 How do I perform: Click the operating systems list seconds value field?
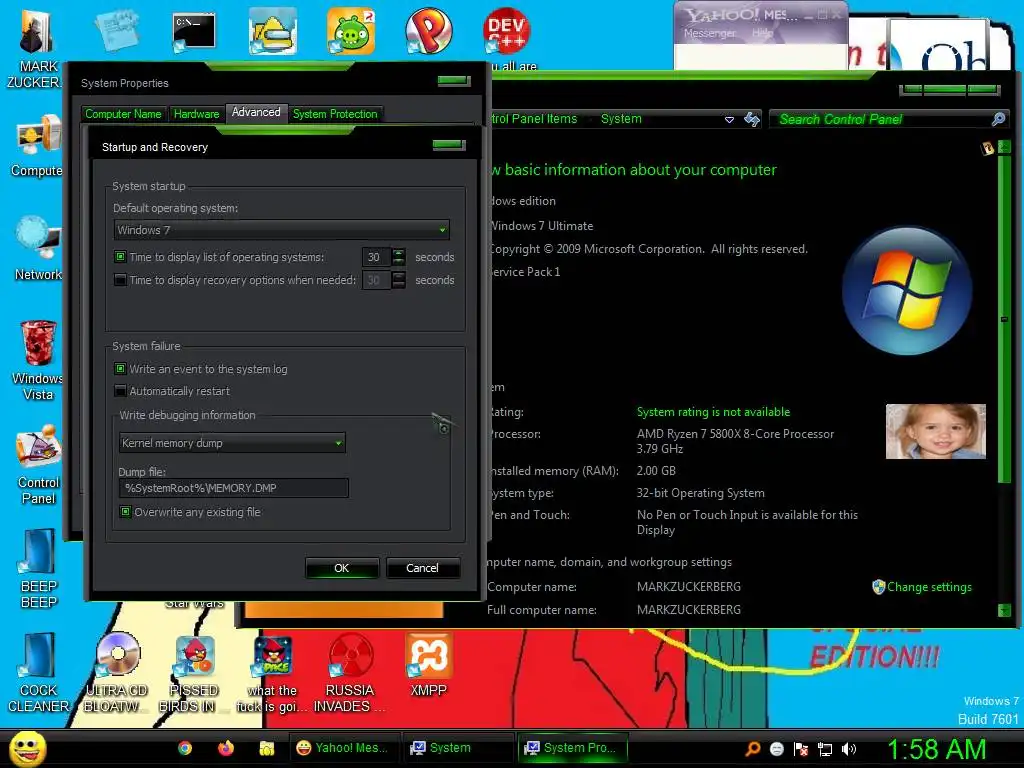click(377, 257)
